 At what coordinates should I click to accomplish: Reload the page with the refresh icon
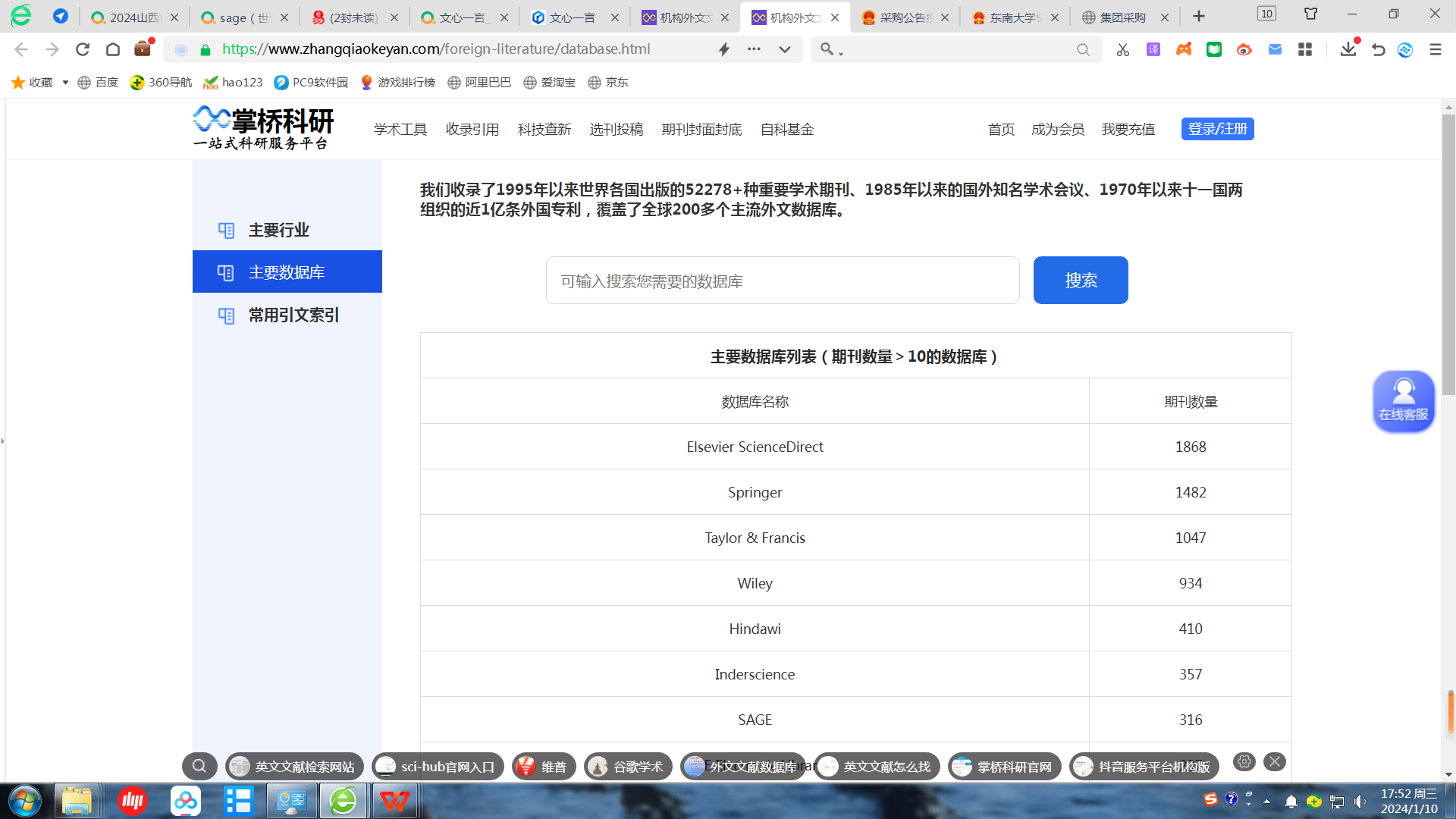(83, 49)
